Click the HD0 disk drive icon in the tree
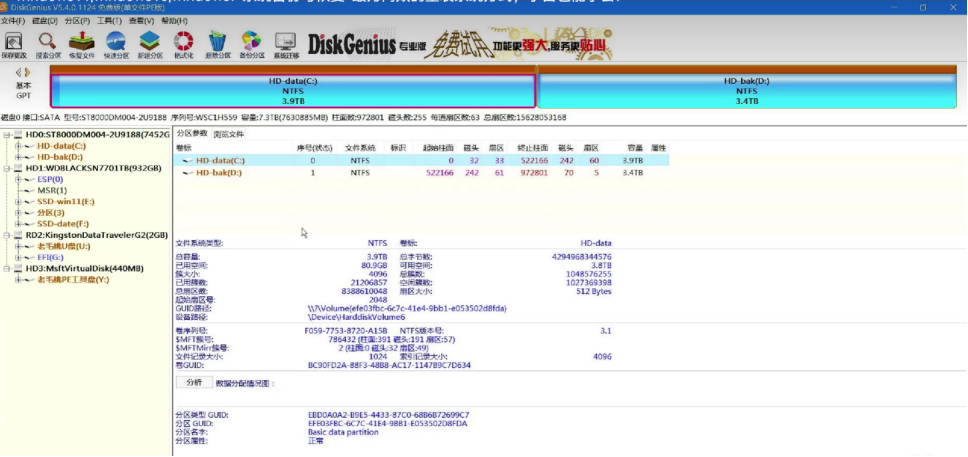The image size is (968, 457). pos(17,135)
